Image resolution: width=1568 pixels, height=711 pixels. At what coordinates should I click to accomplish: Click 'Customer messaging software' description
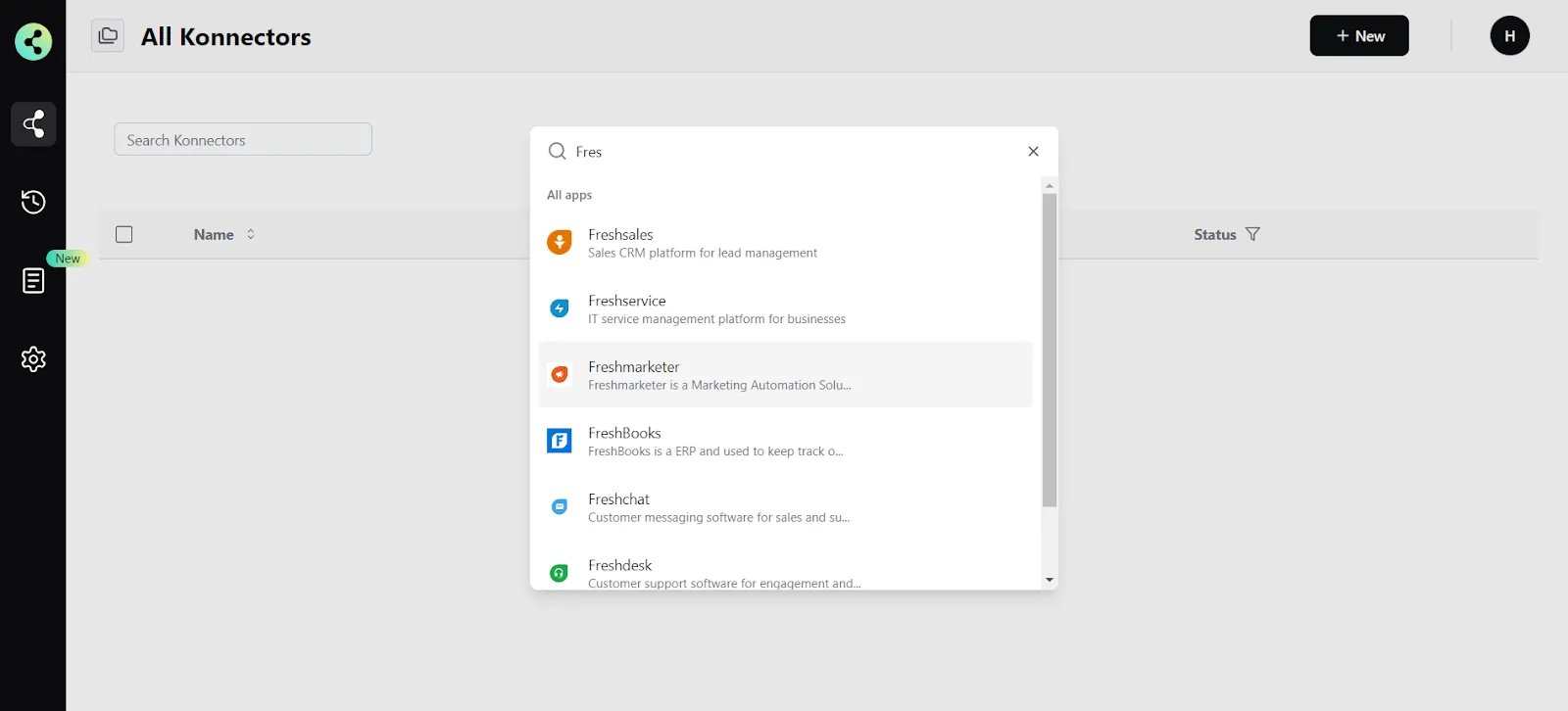pyautogui.click(x=718, y=517)
